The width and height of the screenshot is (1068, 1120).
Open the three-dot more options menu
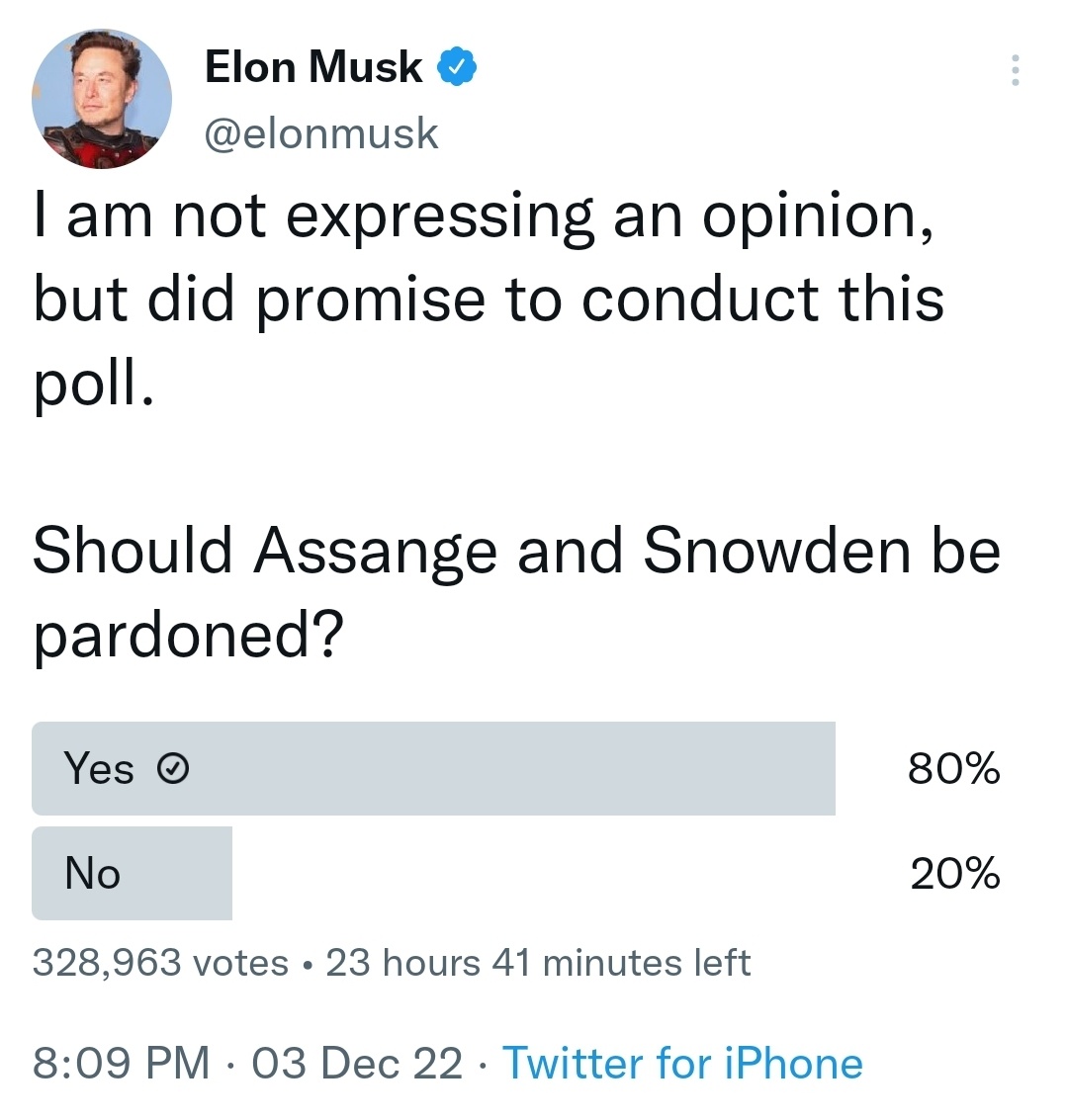coord(1016,70)
